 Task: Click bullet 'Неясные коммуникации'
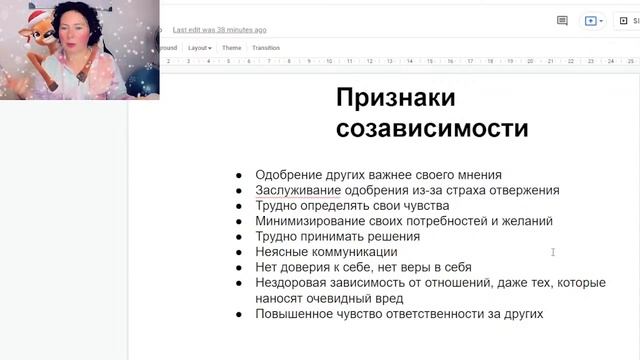(326, 252)
